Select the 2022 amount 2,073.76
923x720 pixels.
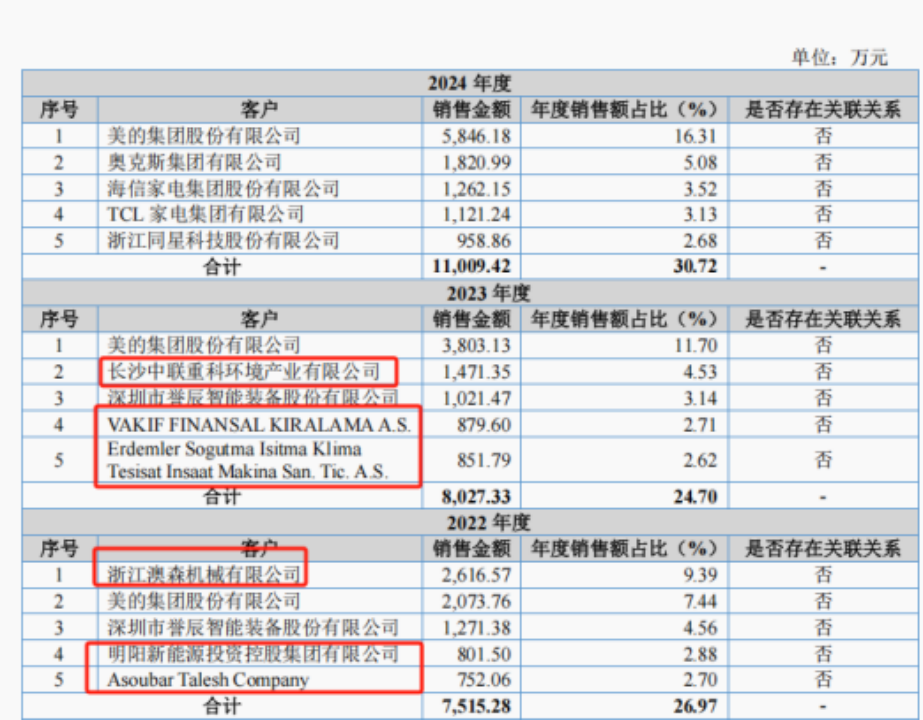[476, 602]
